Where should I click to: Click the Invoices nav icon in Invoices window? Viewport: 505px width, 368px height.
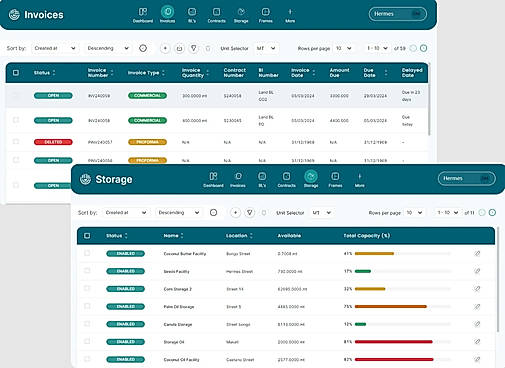(x=167, y=12)
